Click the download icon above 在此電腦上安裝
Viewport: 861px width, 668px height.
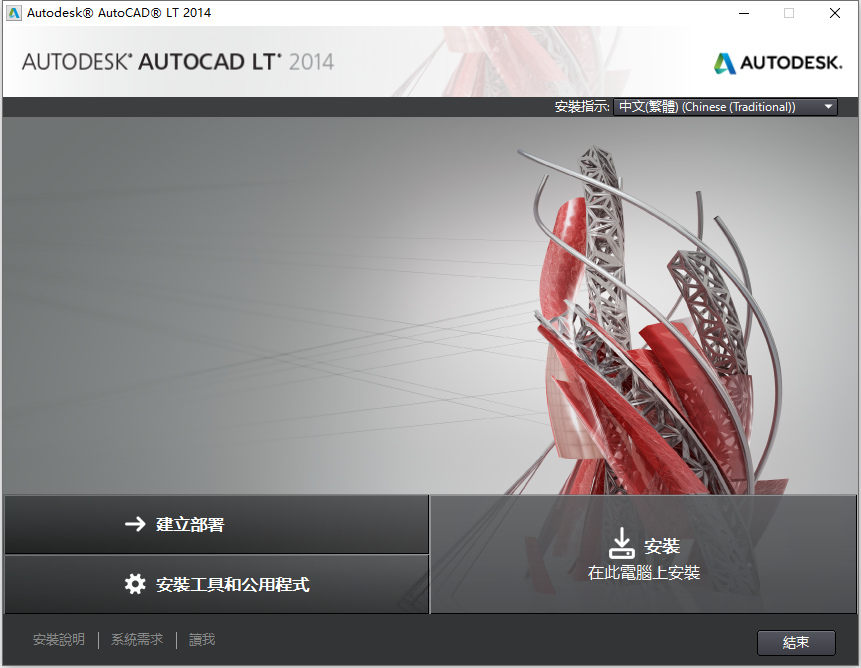click(x=622, y=543)
